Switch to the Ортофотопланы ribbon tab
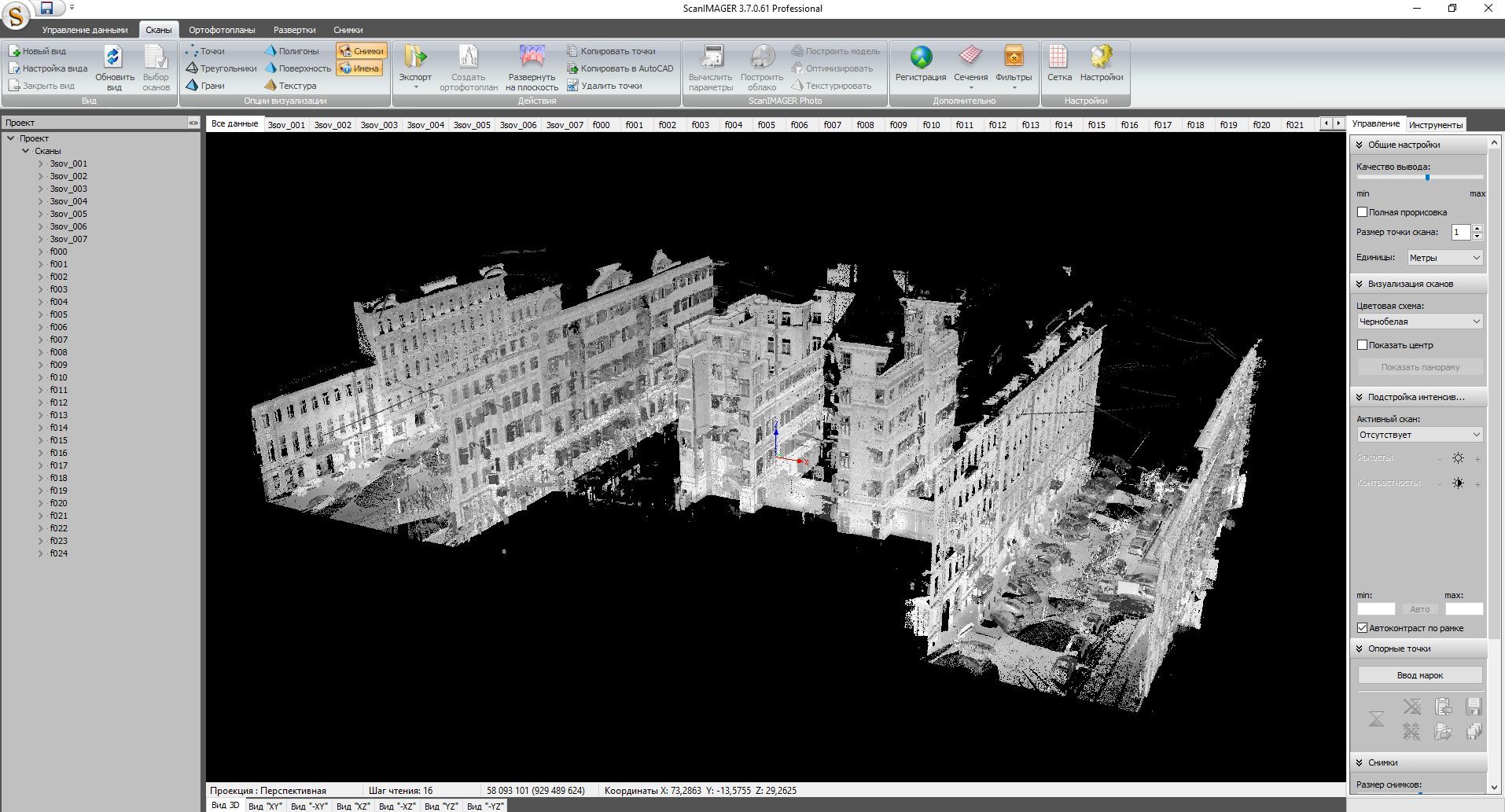The width and height of the screenshot is (1505, 812). [222, 30]
